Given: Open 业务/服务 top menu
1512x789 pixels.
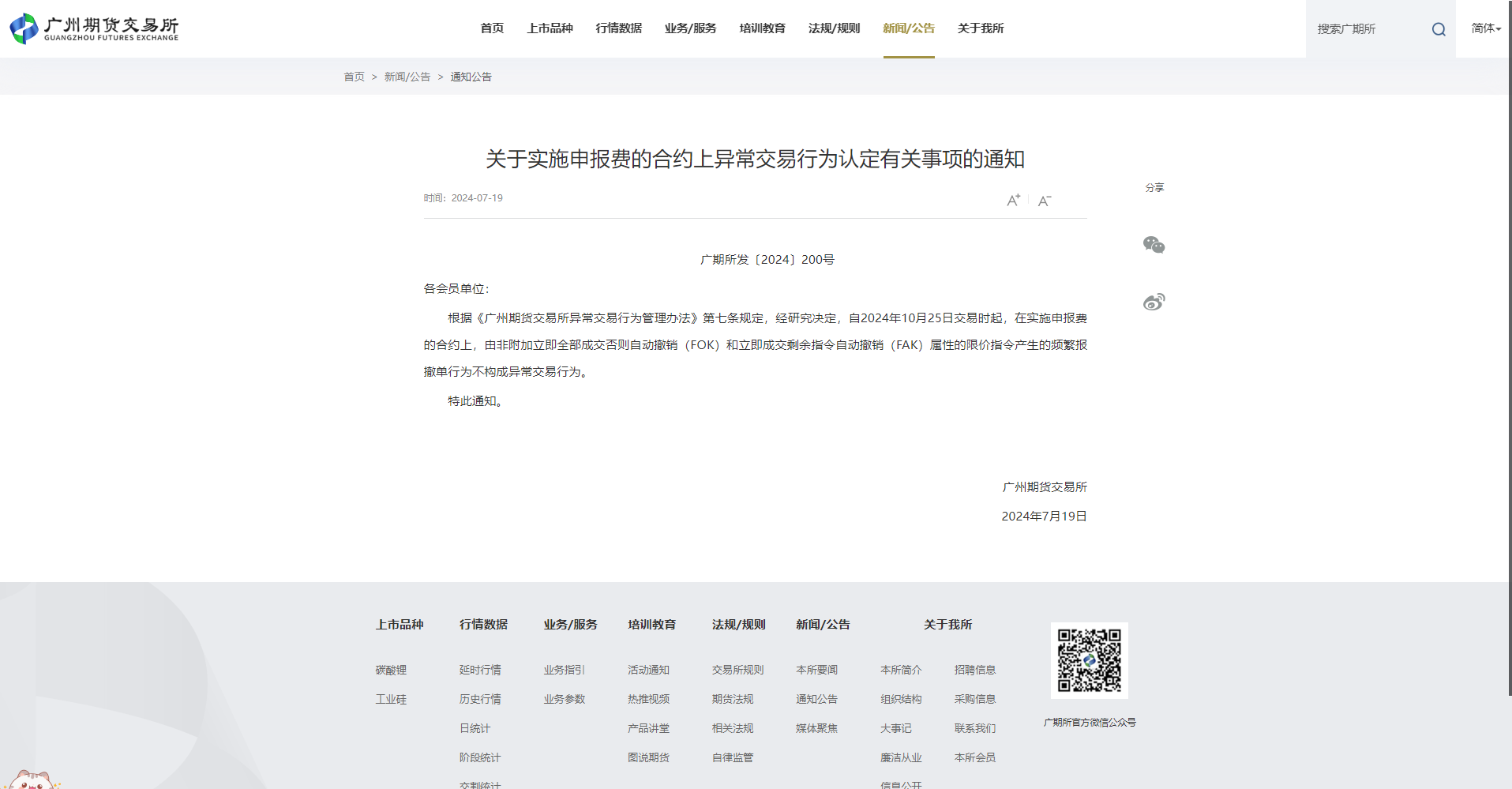Looking at the screenshot, I should 691,28.
